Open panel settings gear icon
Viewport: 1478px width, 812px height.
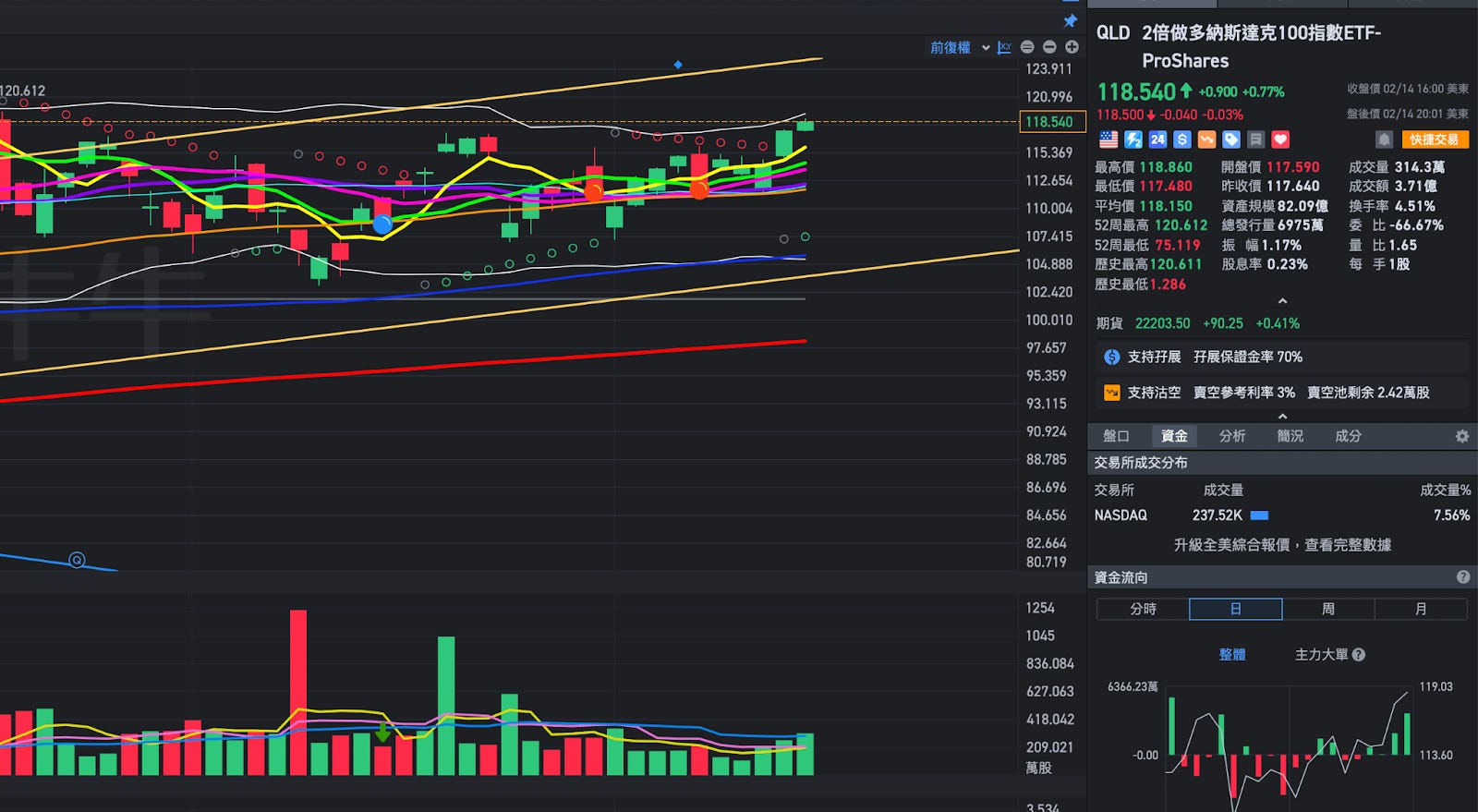(x=1462, y=436)
